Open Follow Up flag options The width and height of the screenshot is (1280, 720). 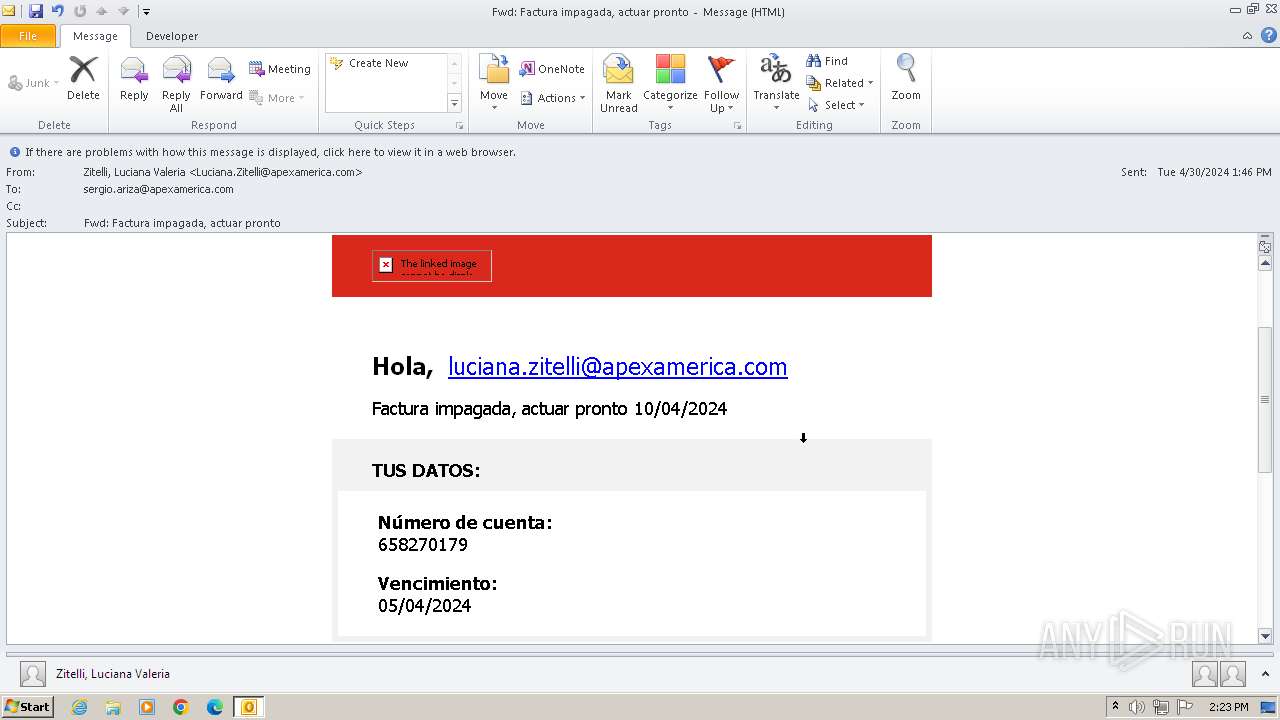pos(721,84)
